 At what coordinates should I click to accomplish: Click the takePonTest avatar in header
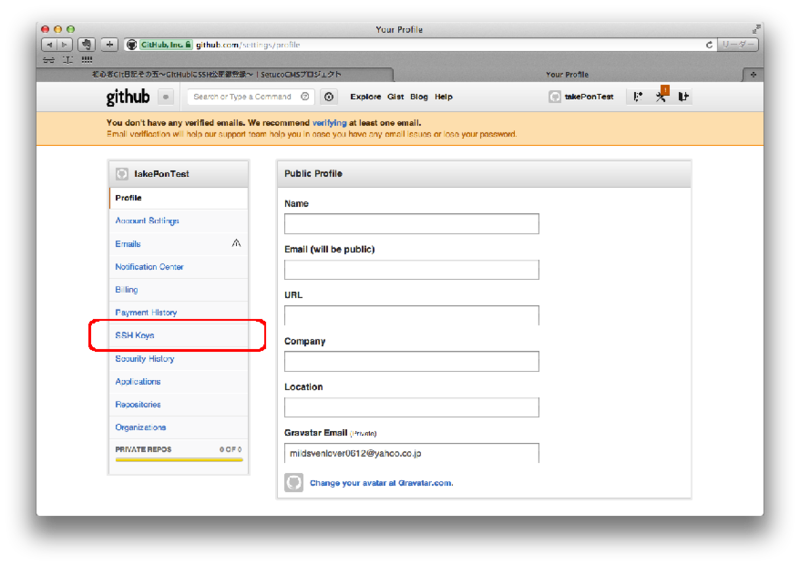click(555, 96)
